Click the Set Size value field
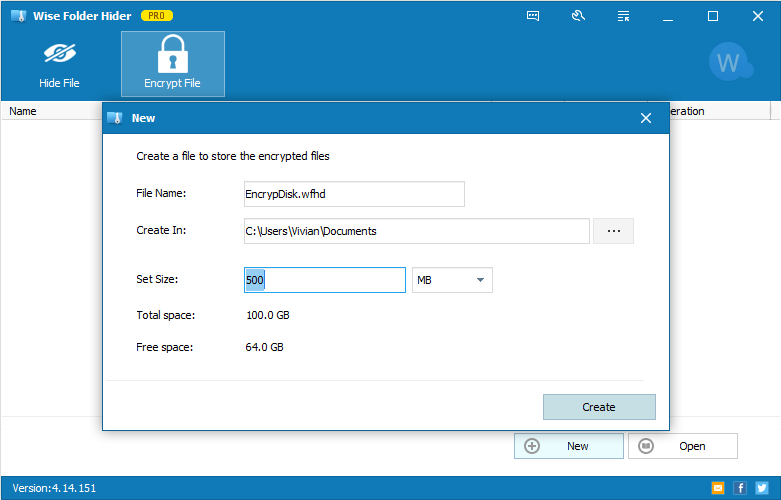781x500 pixels. (x=325, y=280)
